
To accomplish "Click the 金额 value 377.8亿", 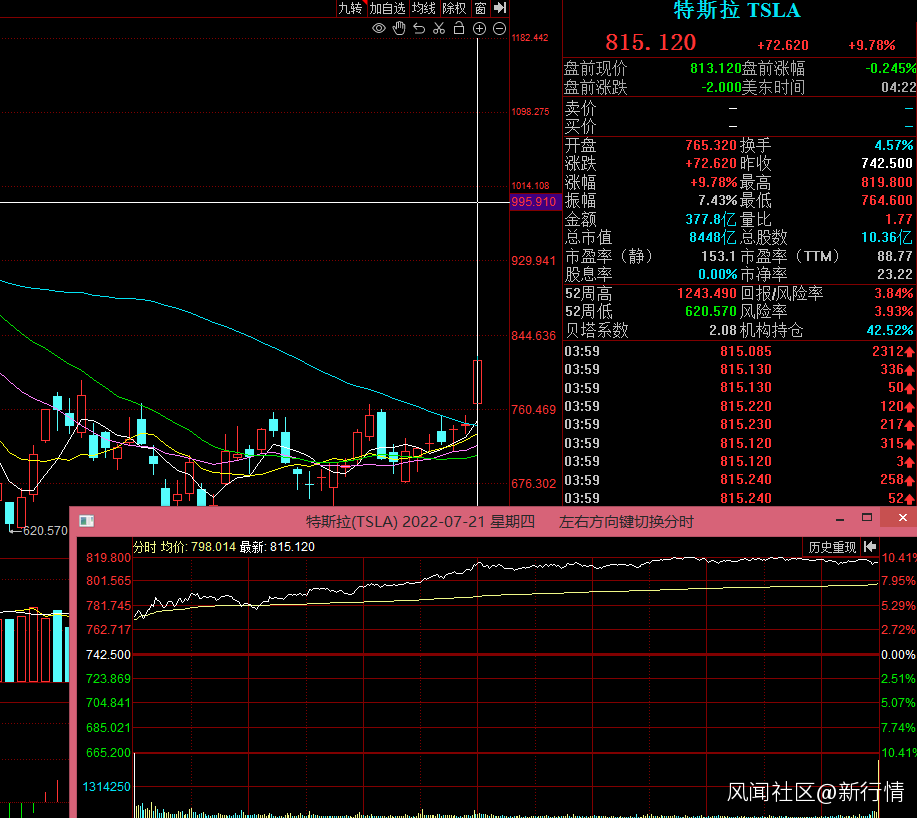I will pyautogui.click(x=711, y=219).
